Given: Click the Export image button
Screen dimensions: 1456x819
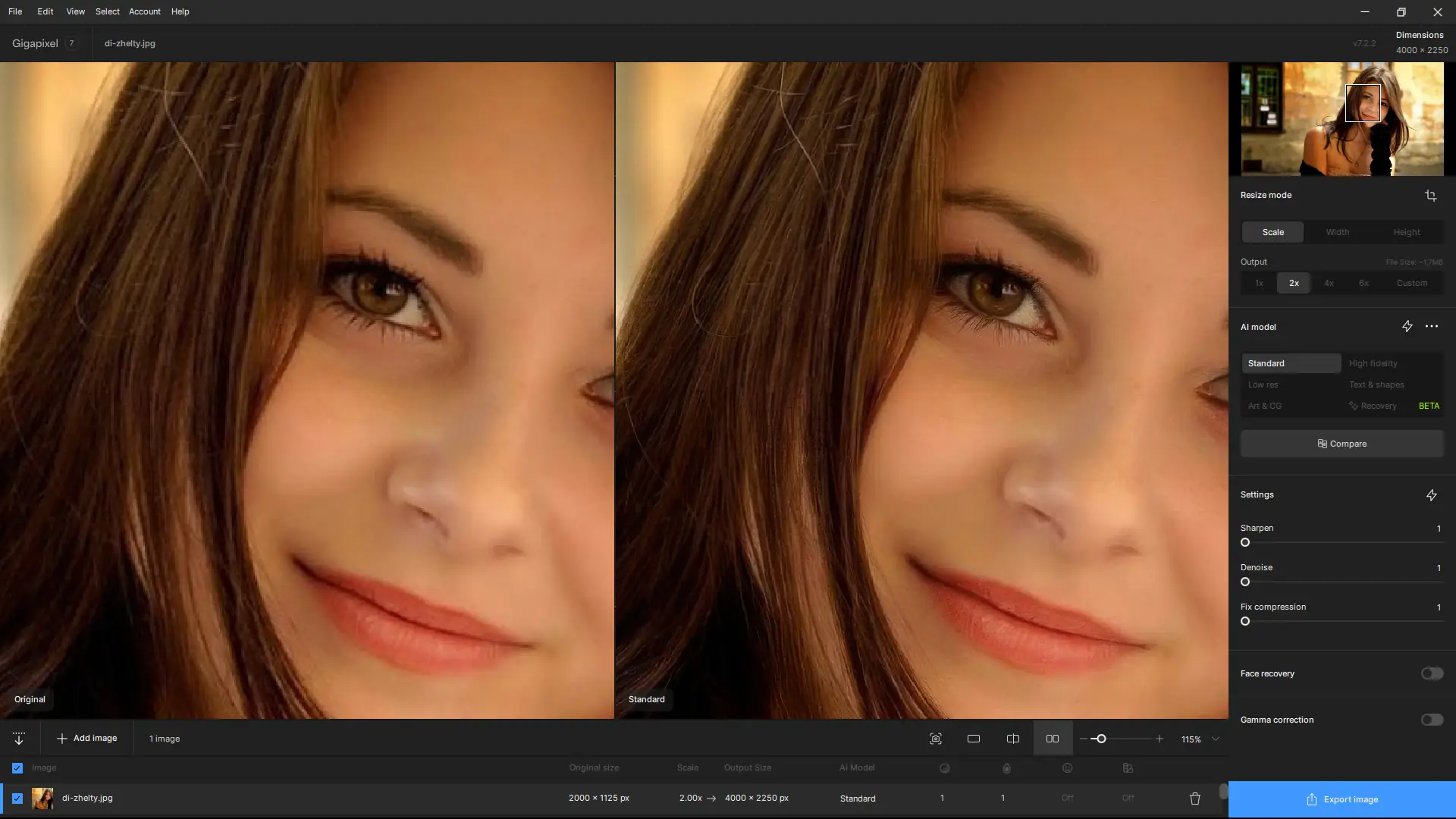Looking at the screenshot, I should (1341, 799).
